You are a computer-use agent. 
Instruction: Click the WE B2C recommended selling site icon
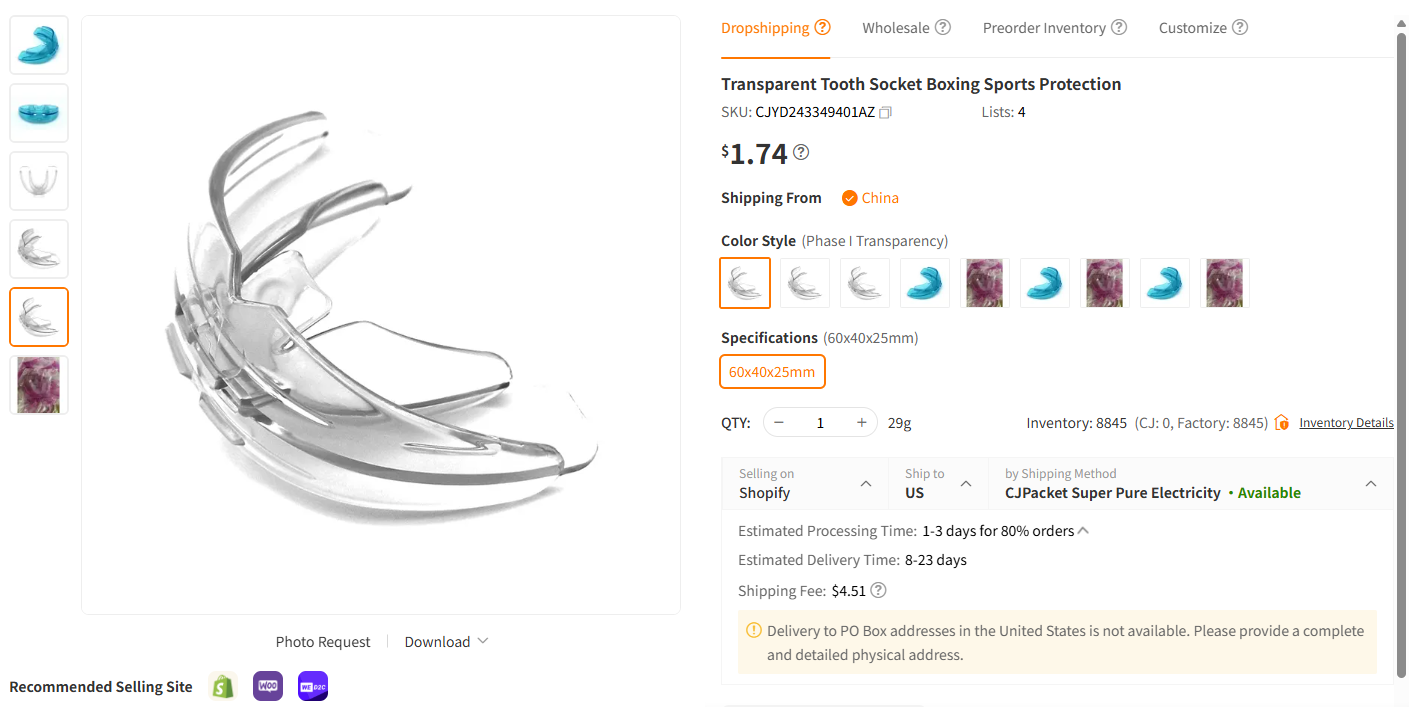tap(312, 686)
